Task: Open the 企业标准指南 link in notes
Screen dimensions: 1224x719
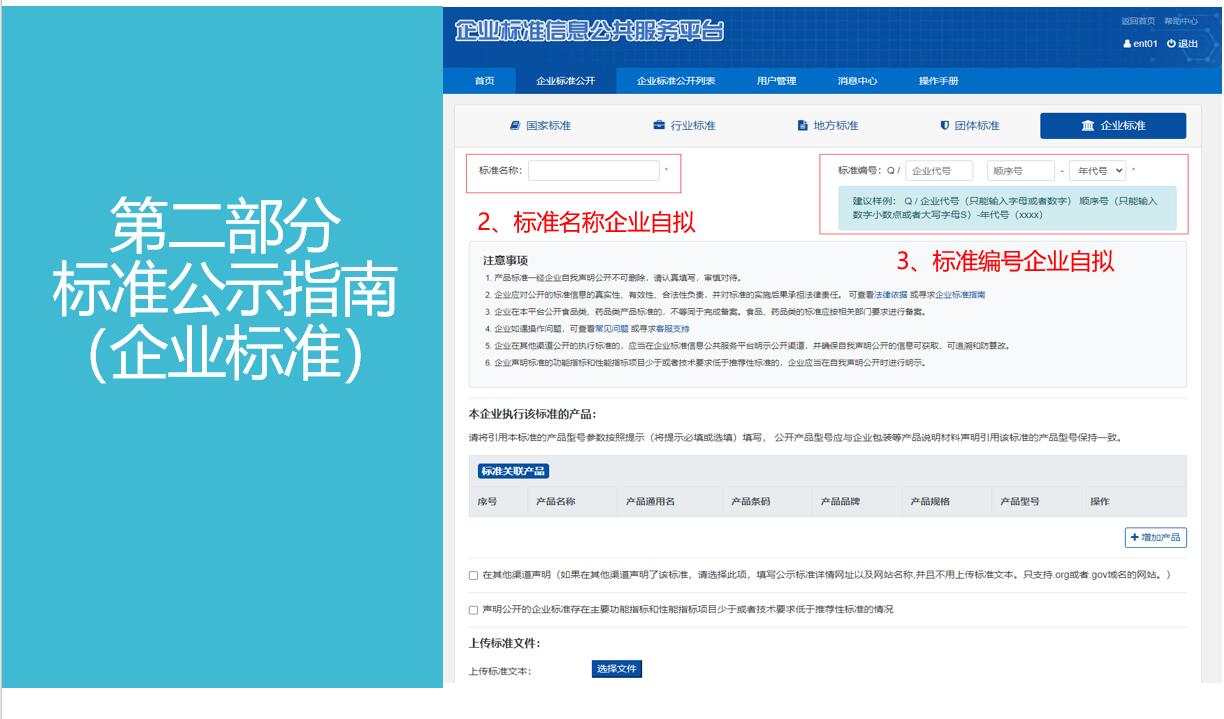Action: coord(960,295)
